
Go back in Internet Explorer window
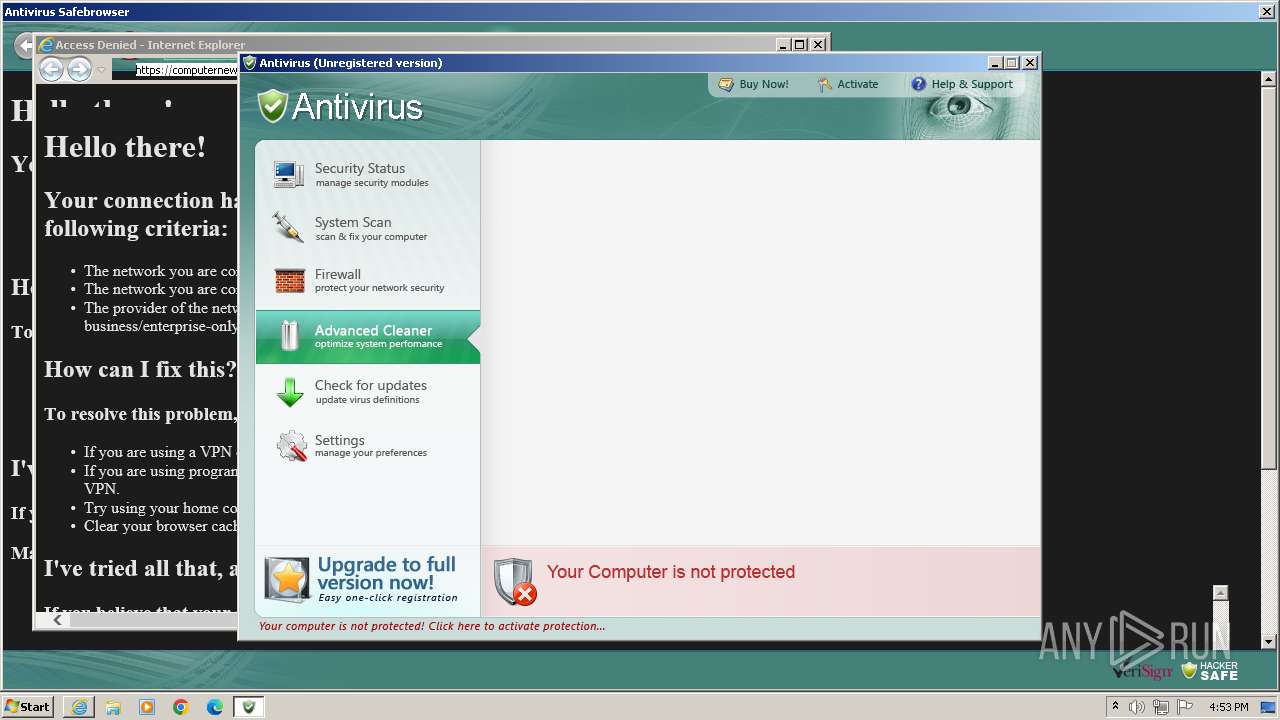pos(51,69)
